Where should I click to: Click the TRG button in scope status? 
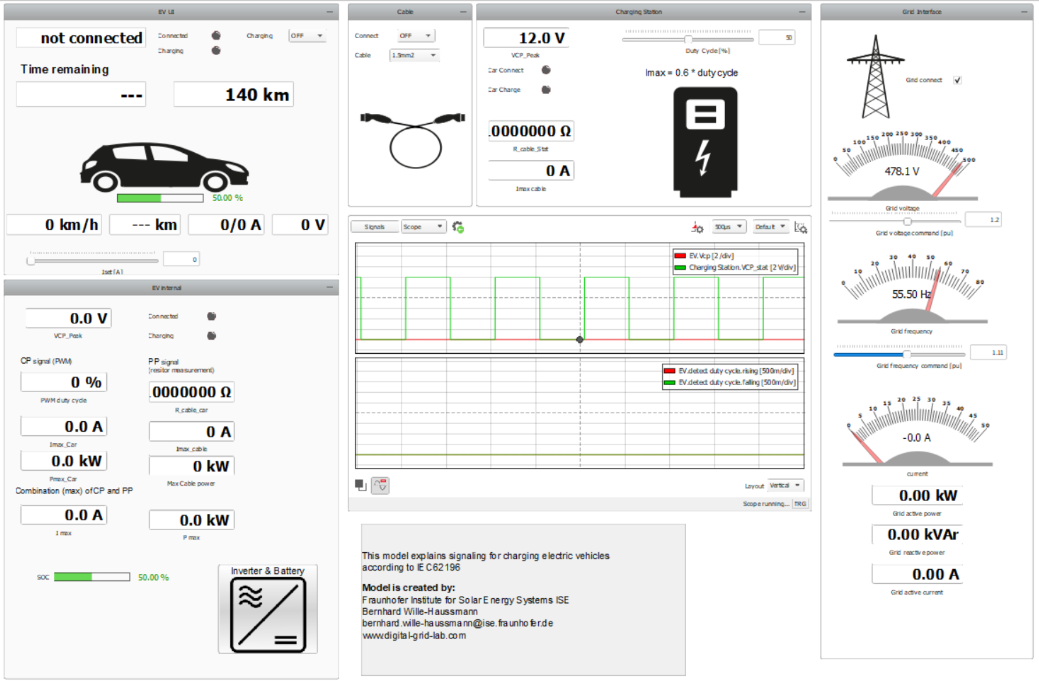click(800, 504)
